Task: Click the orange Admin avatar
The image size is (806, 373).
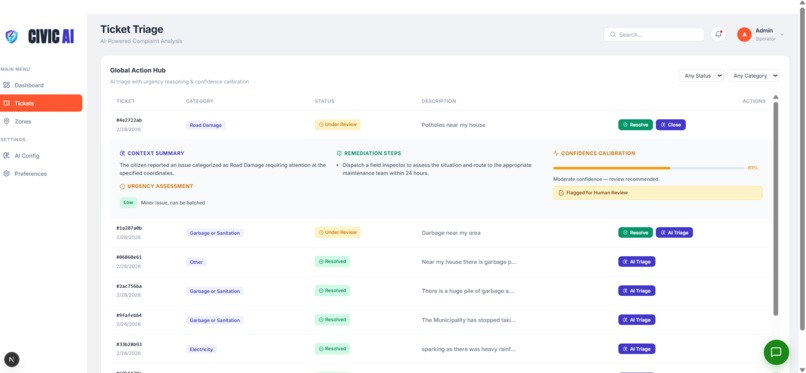Action: (744, 34)
